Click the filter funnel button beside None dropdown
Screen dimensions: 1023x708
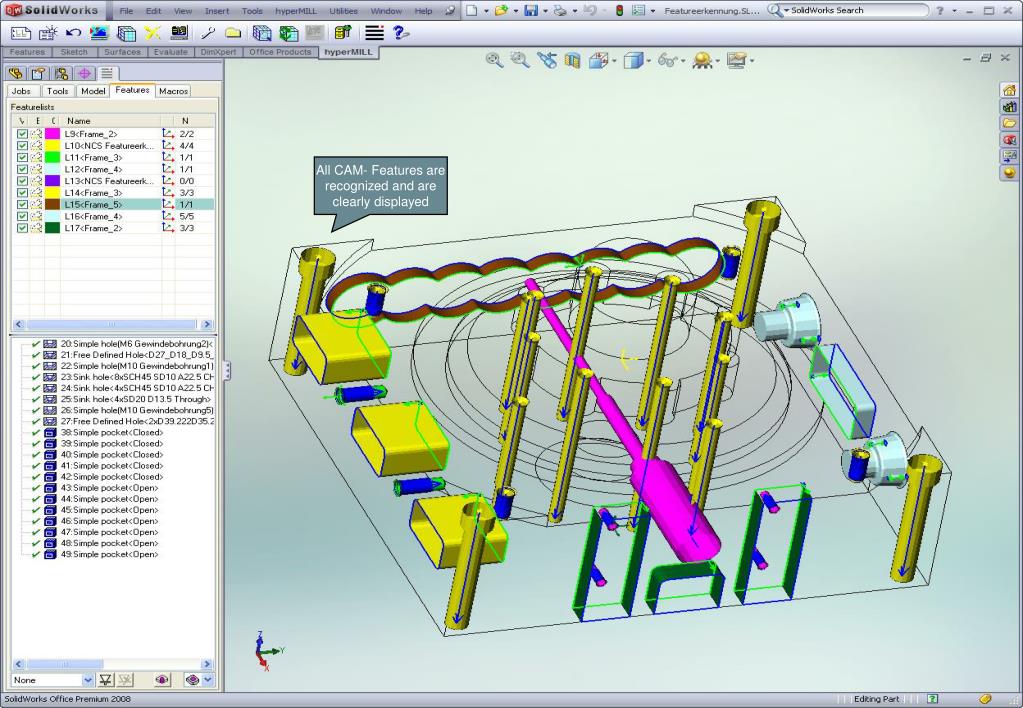tap(105, 680)
